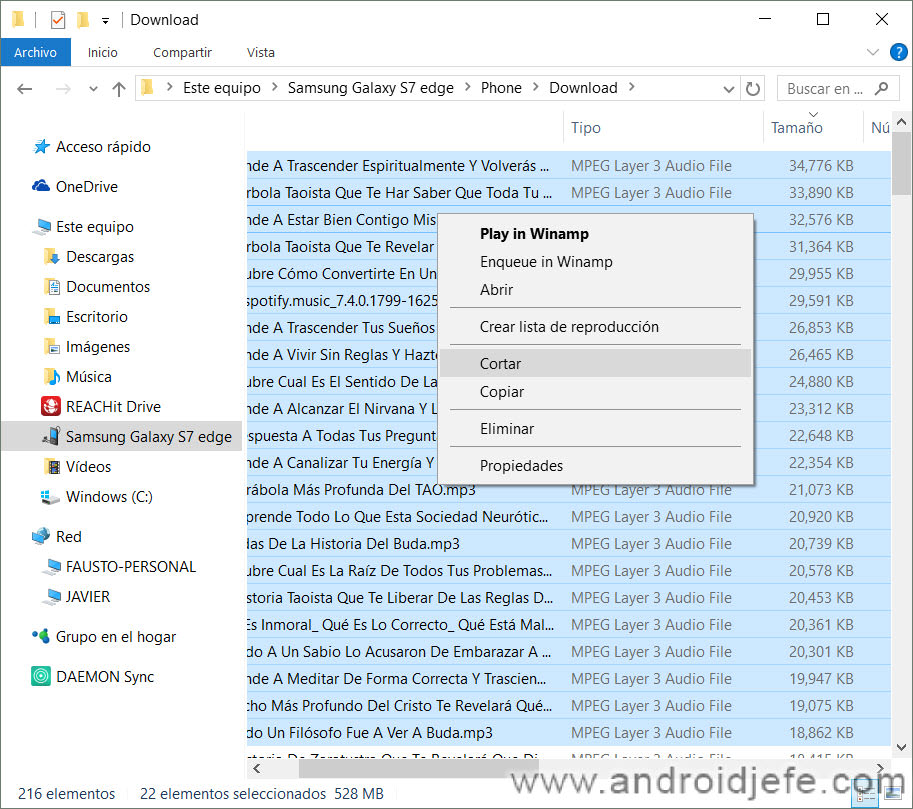Open the Archivo file menu button
The image size is (913, 809).
[x=35, y=52]
